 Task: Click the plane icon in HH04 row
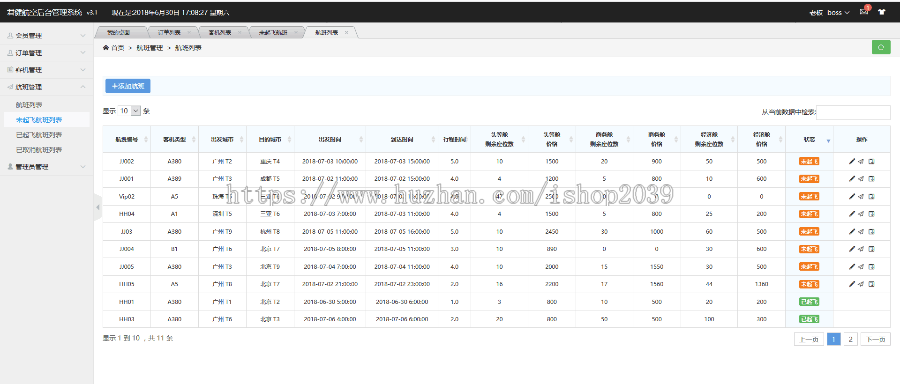(x=862, y=214)
